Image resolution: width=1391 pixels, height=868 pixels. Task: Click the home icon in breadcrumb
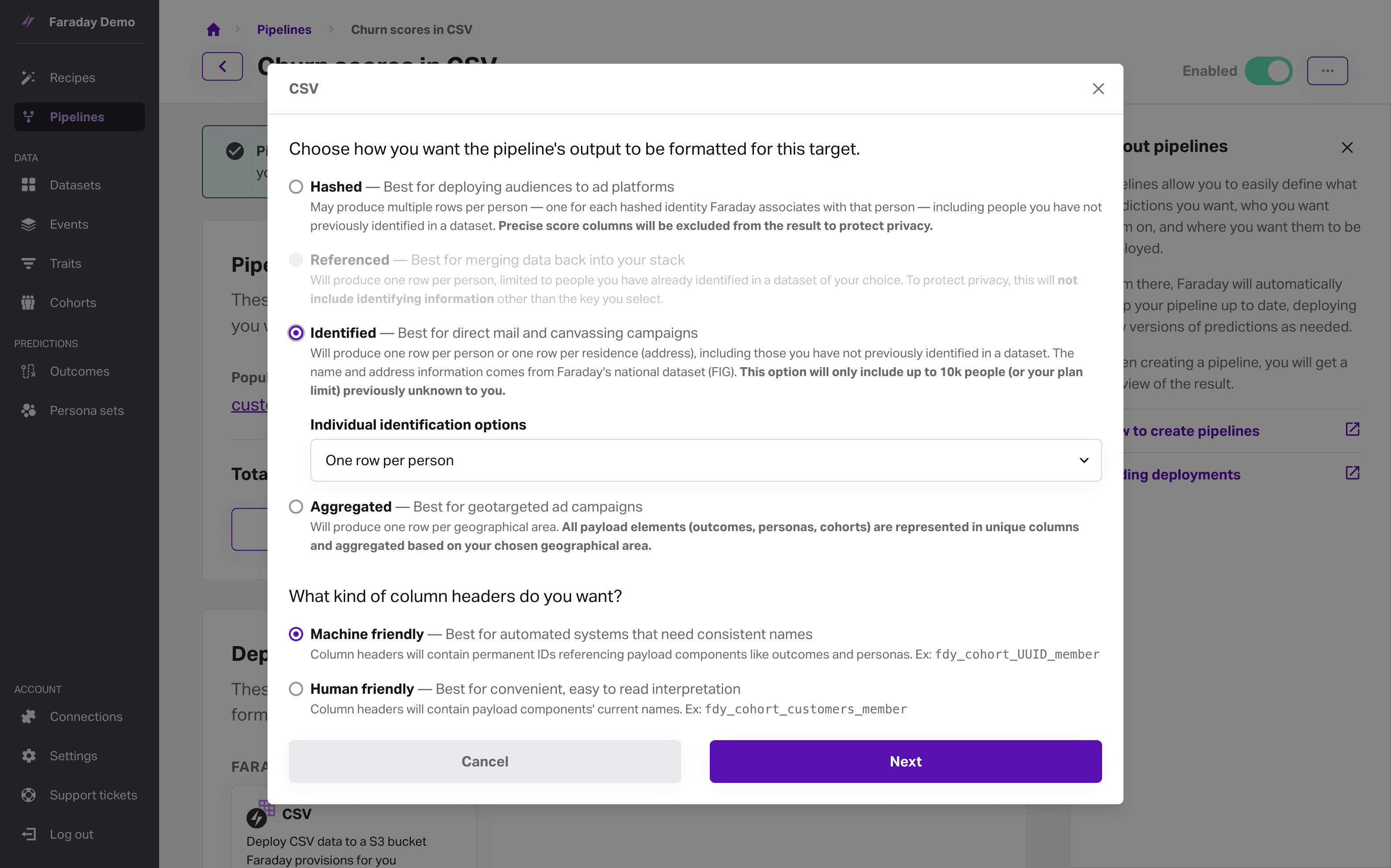[213, 29]
